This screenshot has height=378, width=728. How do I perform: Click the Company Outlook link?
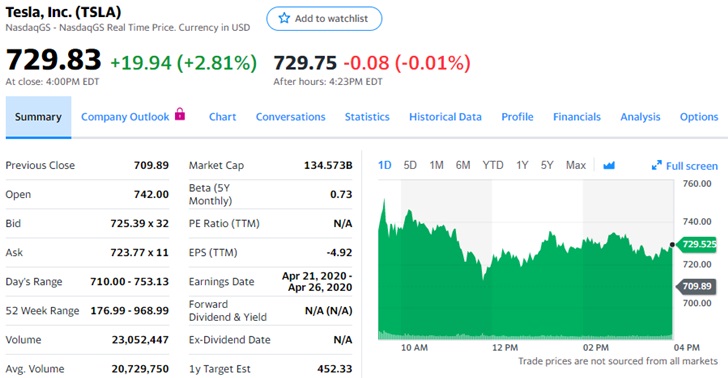point(125,117)
